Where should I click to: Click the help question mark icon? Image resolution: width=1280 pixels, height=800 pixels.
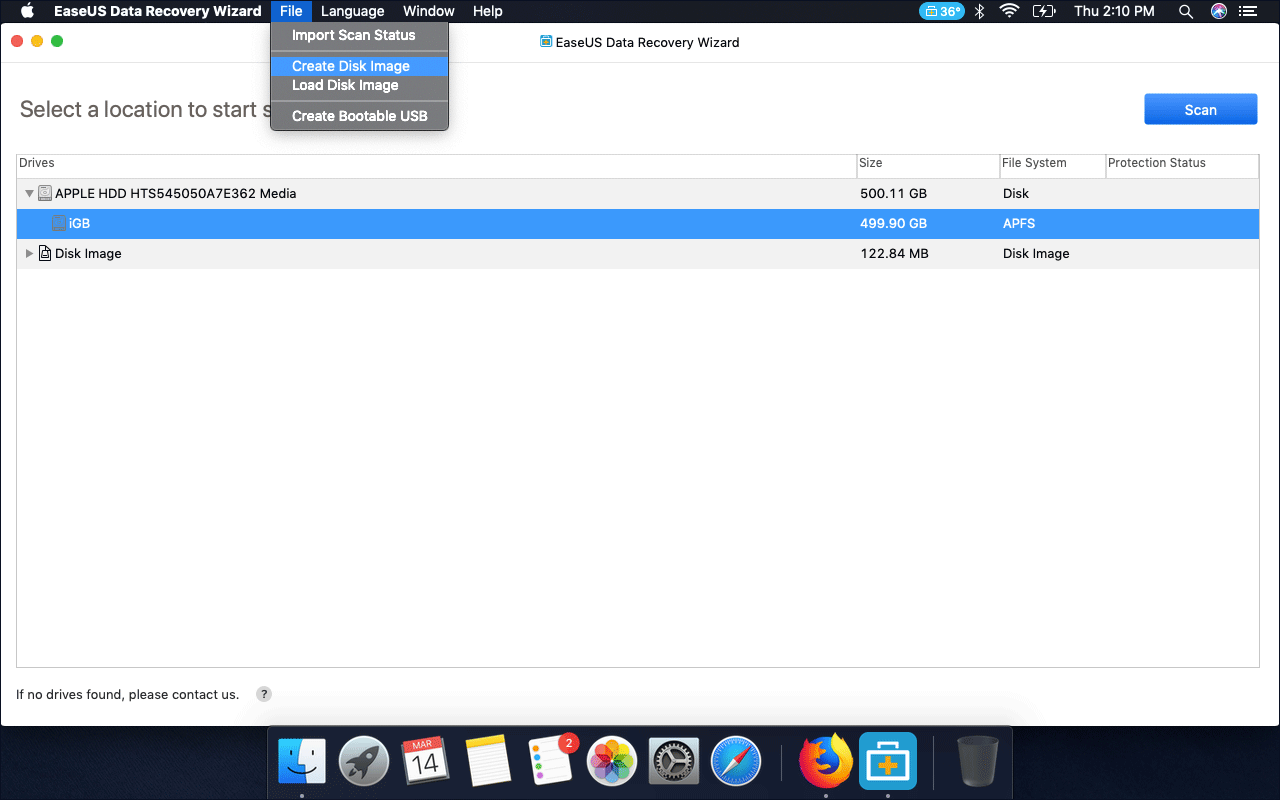tap(263, 693)
